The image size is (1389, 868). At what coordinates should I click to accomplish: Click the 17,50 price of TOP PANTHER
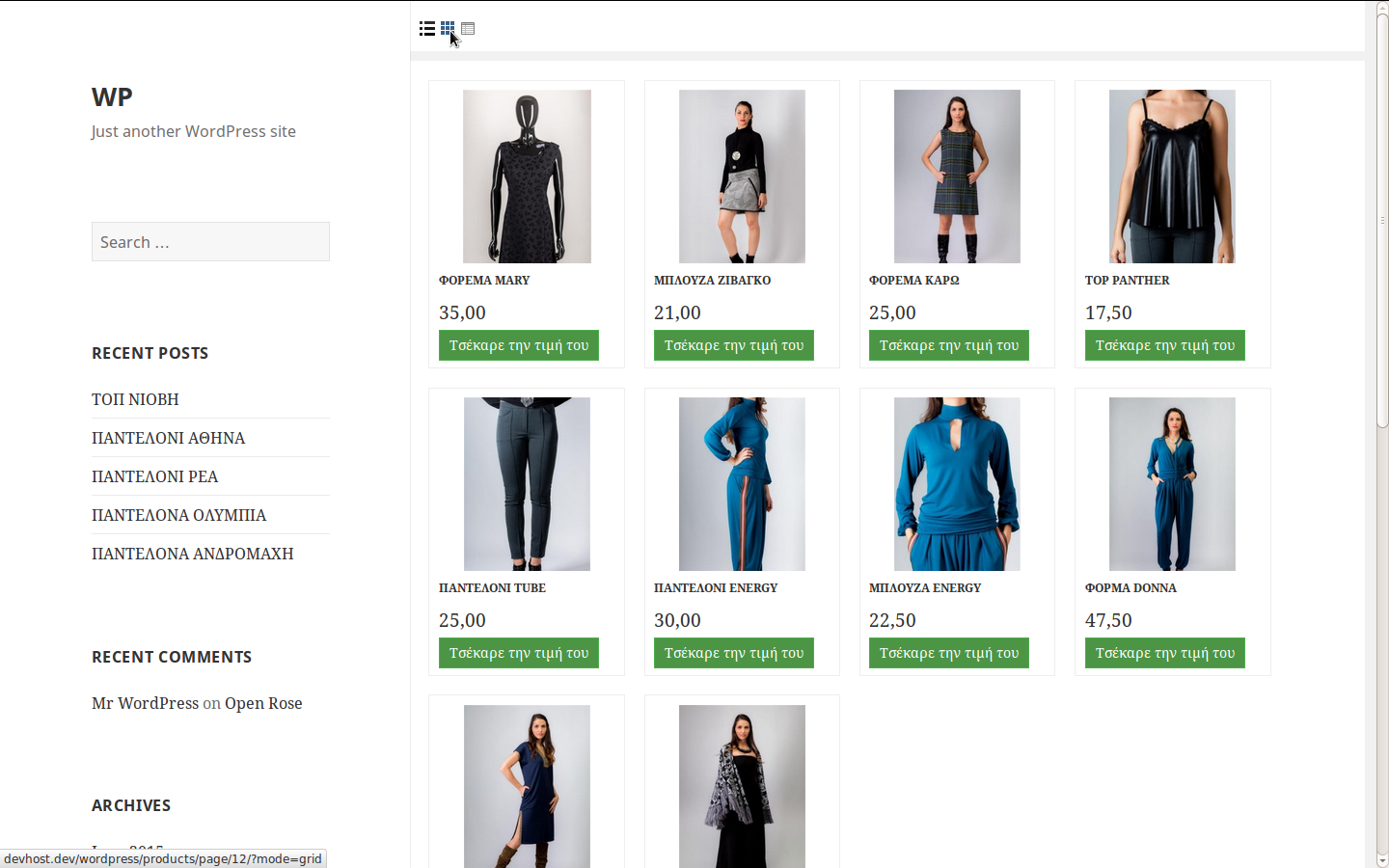pyautogui.click(x=1108, y=312)
